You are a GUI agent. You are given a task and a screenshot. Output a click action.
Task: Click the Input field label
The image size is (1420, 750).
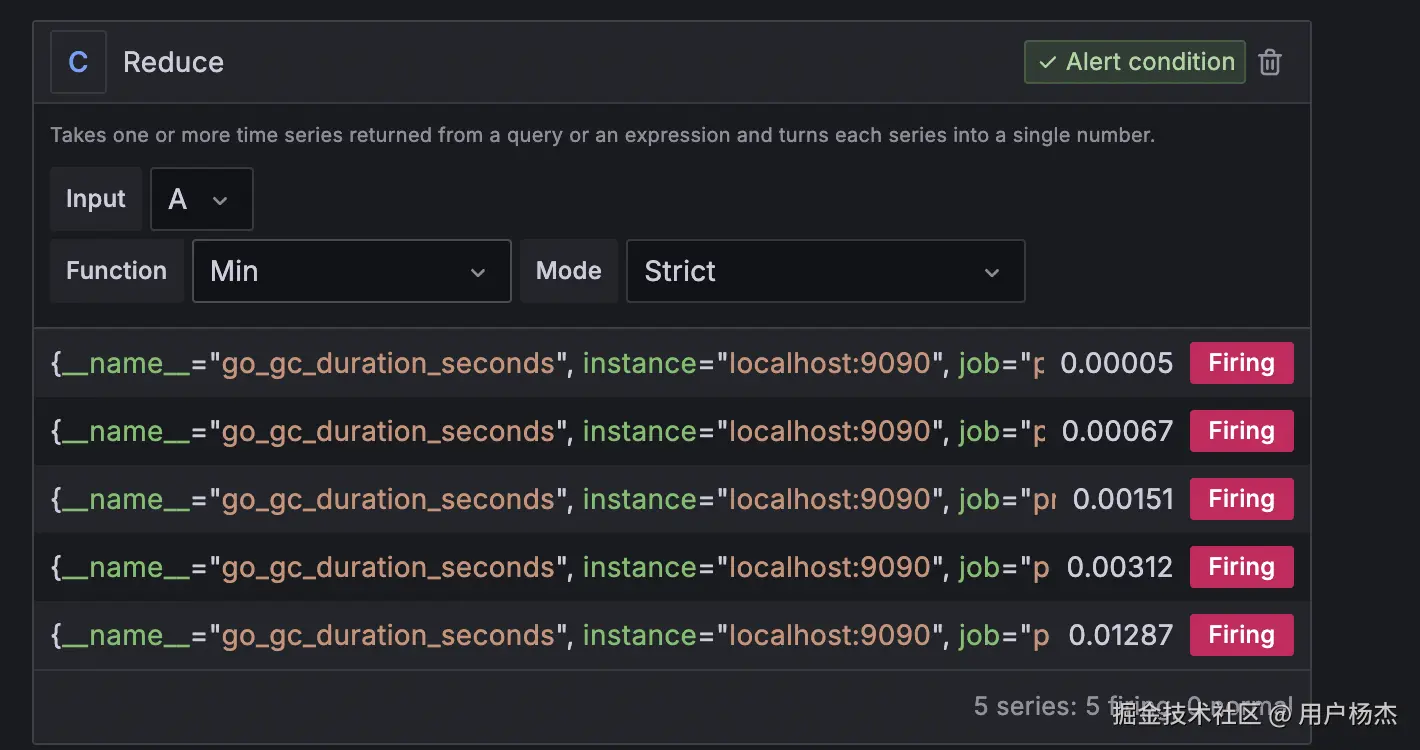pyautogui.click(x=96, y=199)
